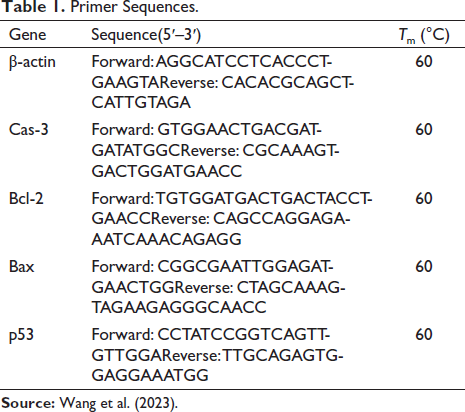Click the Table 1 Primer Sequences title
Image resolution: width=465 pixels, height=412 pixels.
[99, 7]
